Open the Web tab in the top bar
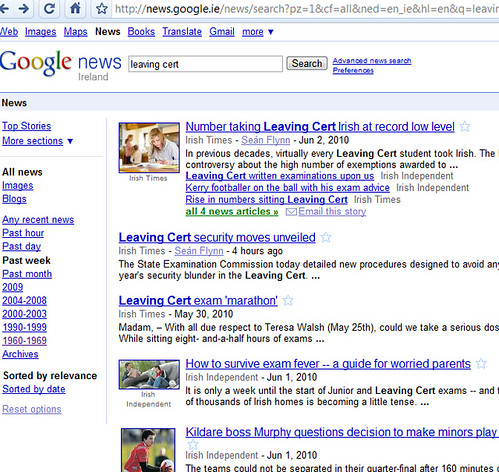Screen dimensions: 499x472 (9, 32)
